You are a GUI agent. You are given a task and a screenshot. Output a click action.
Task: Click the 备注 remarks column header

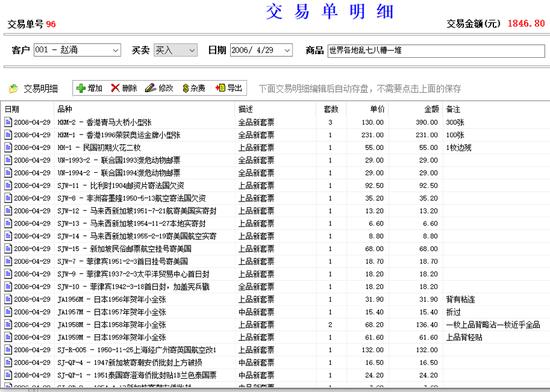[453, 109]
